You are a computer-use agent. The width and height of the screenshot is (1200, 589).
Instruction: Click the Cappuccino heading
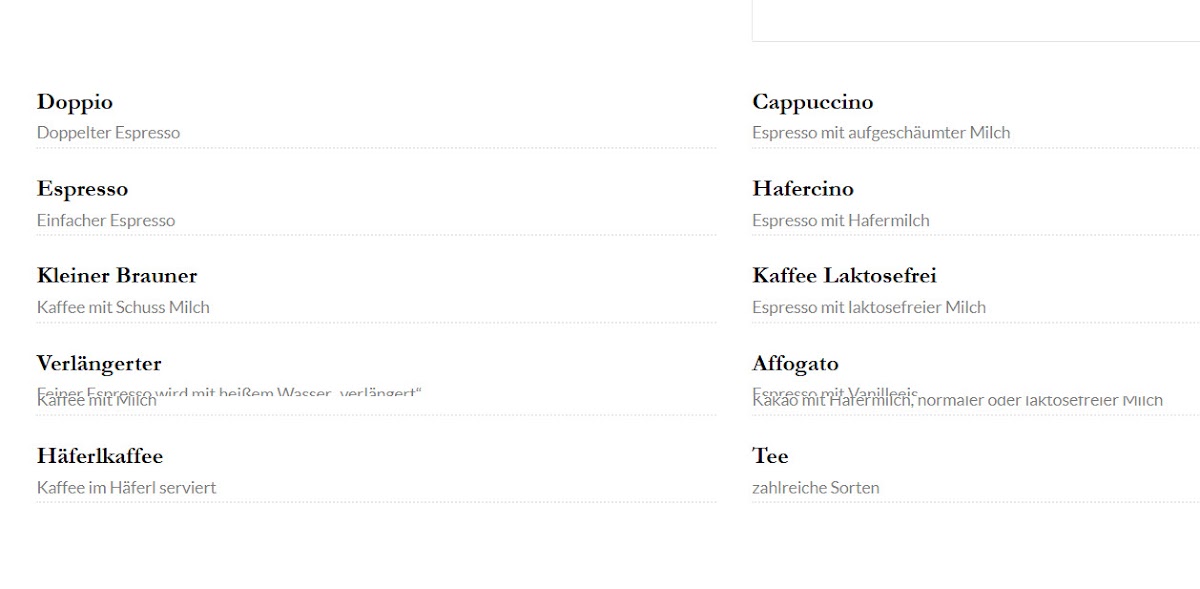(812, 102)
